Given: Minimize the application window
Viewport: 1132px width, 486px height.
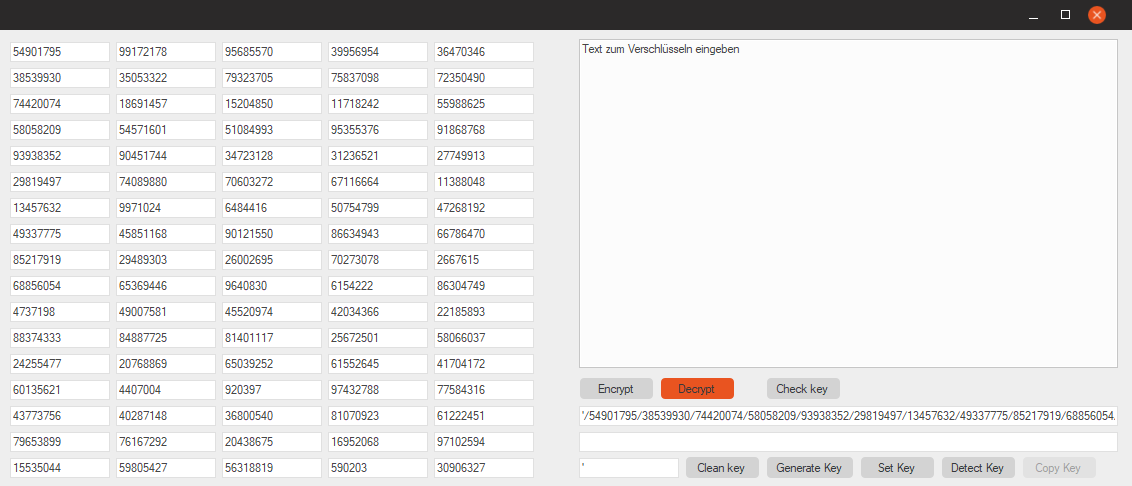Looking at the screenshot, I should 1033,15.
